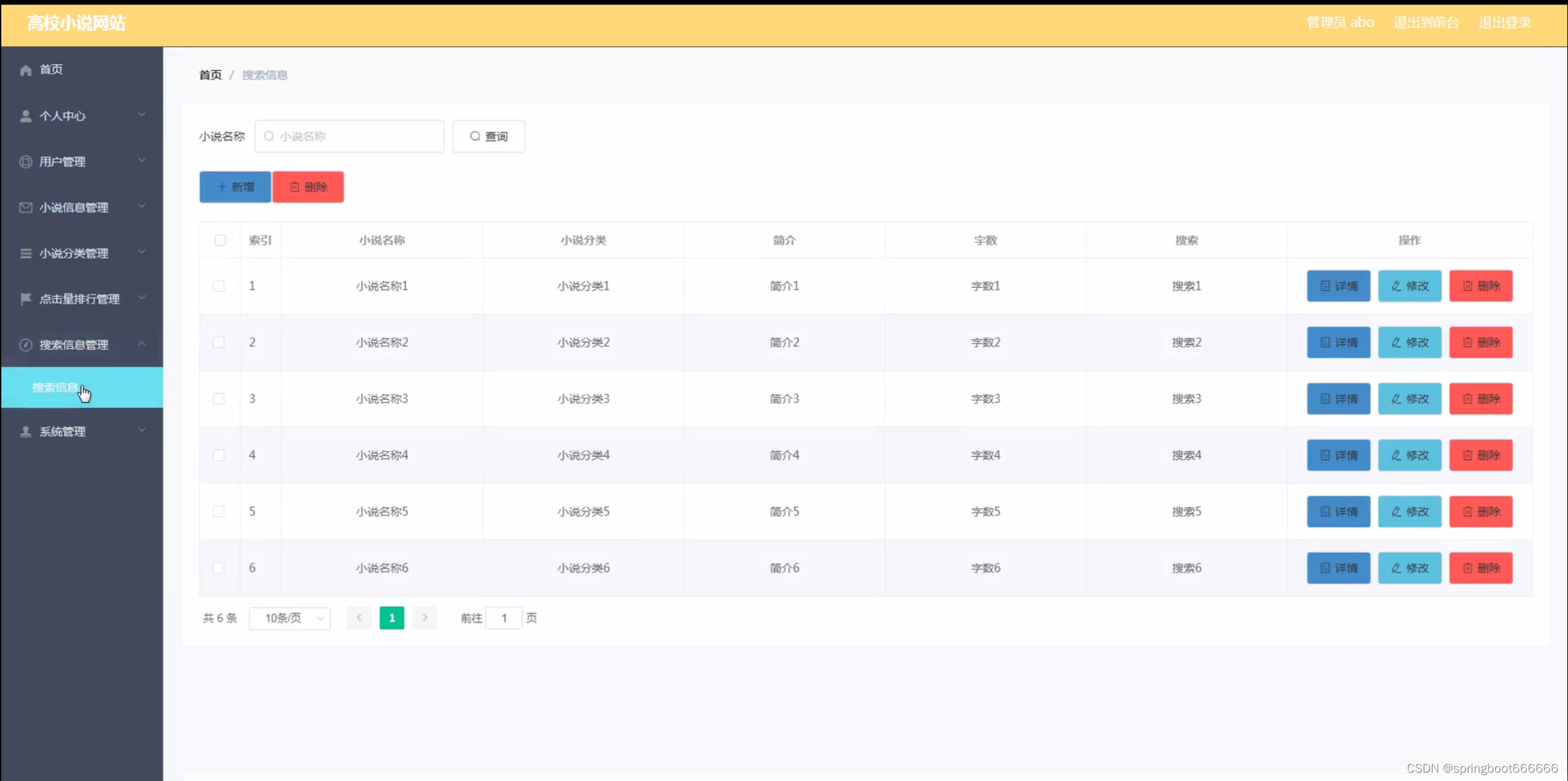Click the list icon beside 小说分类管理

26,253
